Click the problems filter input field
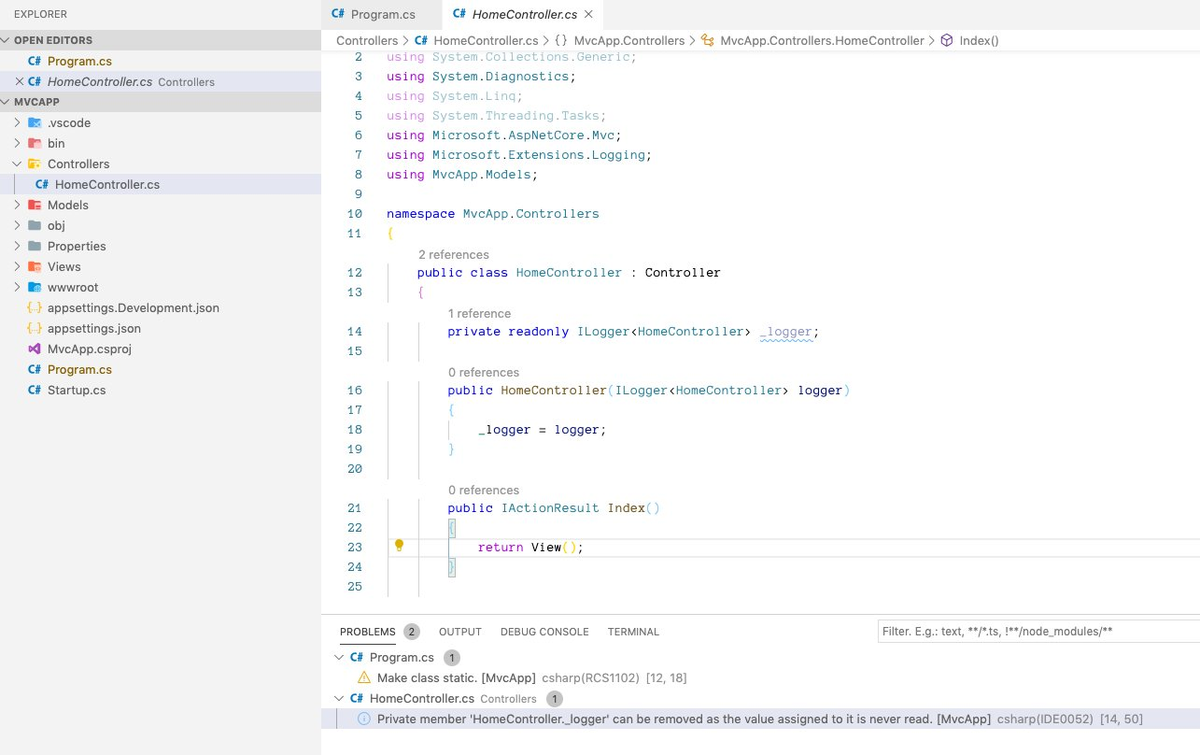The image size is (1200, 755). [x=1038, y=632]
